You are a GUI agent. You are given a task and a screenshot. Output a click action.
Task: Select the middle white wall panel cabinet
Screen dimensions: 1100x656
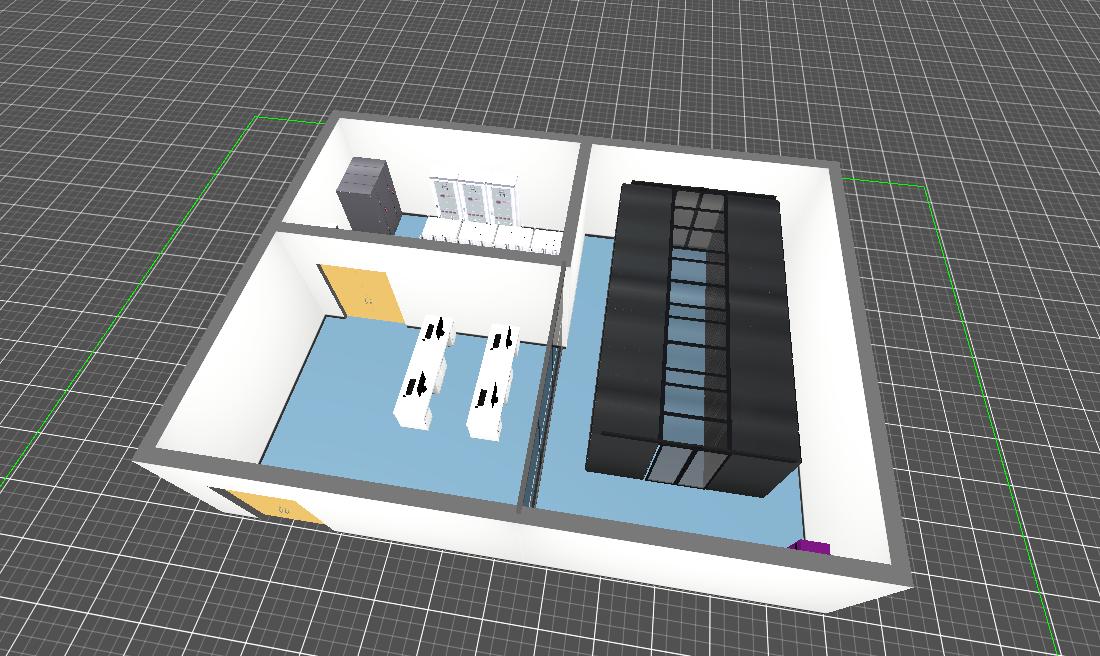473,201
